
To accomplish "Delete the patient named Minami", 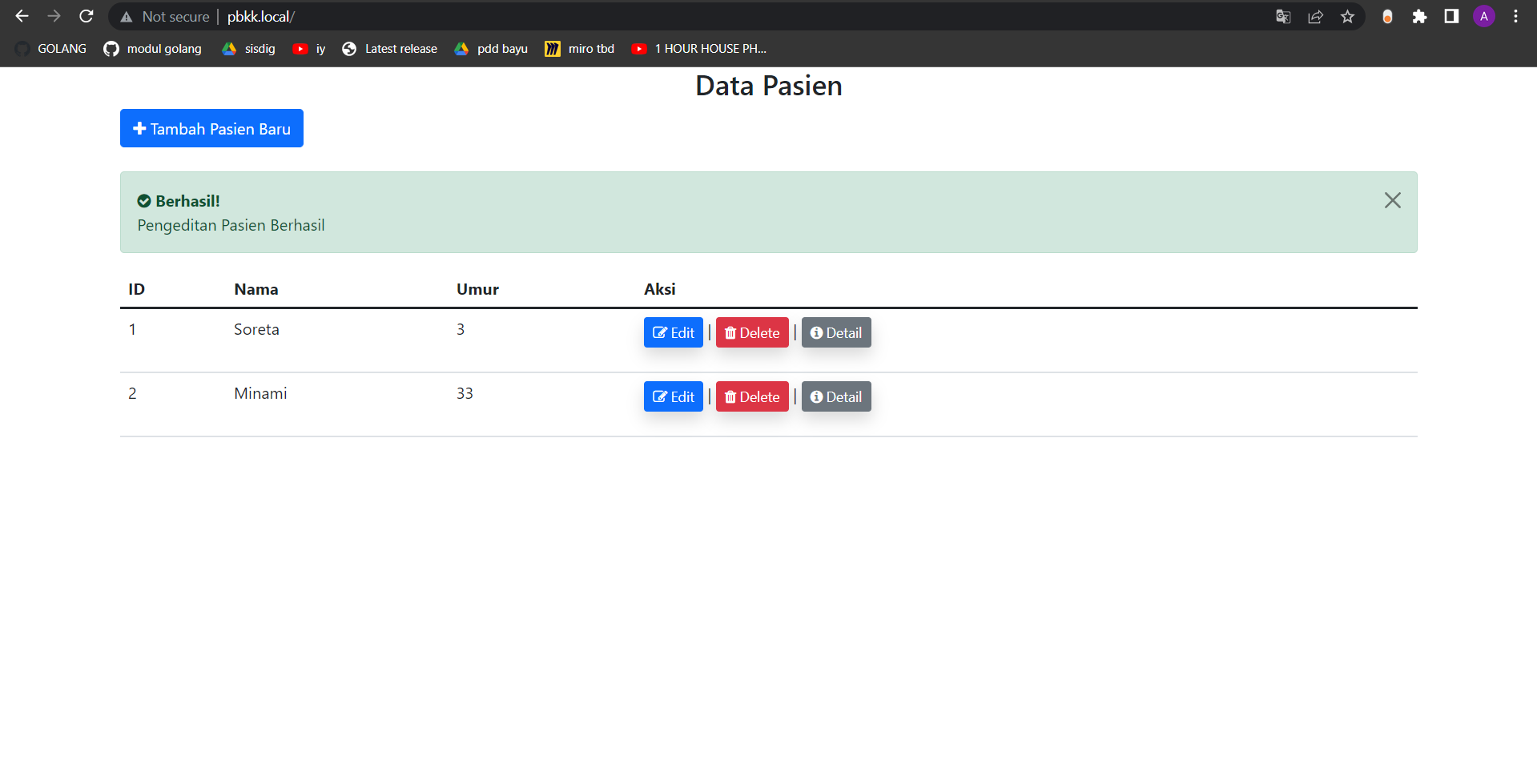I will coord(751,396).
